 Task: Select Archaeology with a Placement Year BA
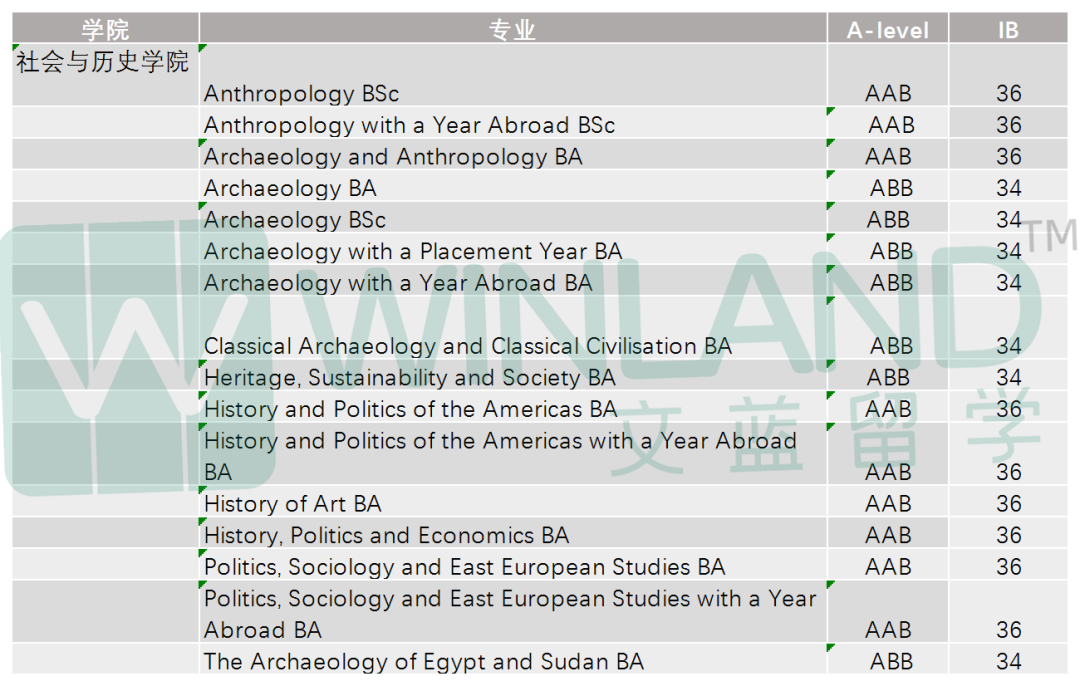512,249
